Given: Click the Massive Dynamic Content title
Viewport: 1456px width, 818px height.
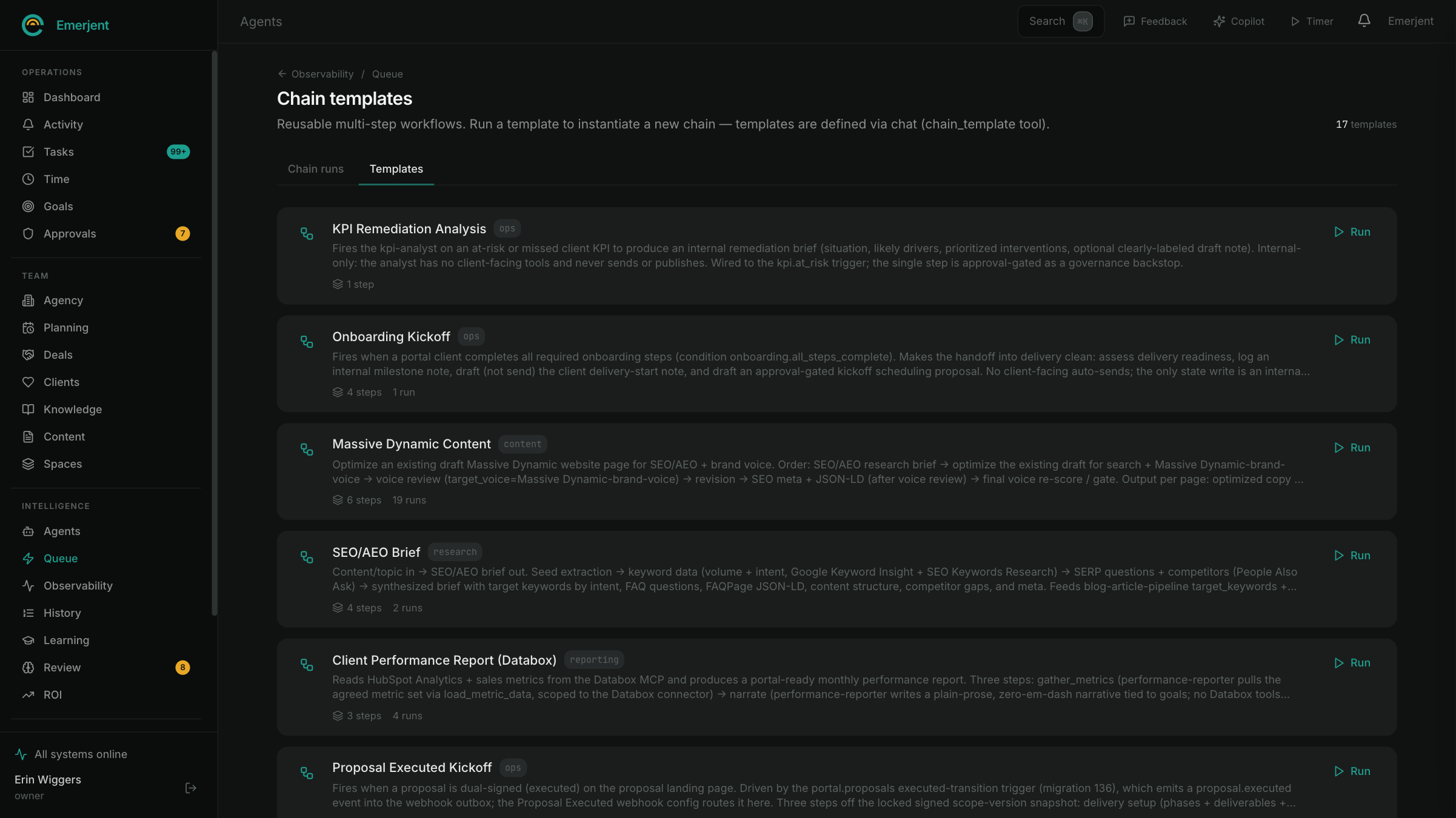Looking at the screenshot, I should 412,444.
